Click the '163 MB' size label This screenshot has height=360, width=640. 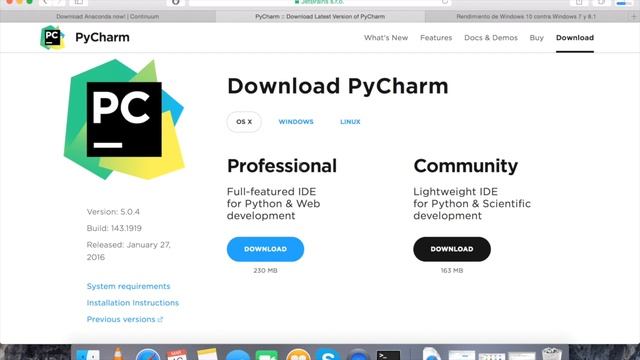point(452,270)
